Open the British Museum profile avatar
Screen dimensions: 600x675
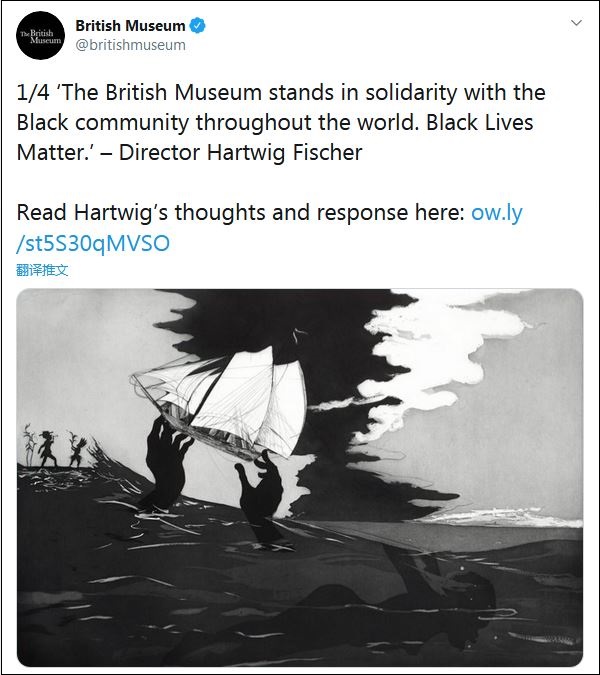point(40,35)
